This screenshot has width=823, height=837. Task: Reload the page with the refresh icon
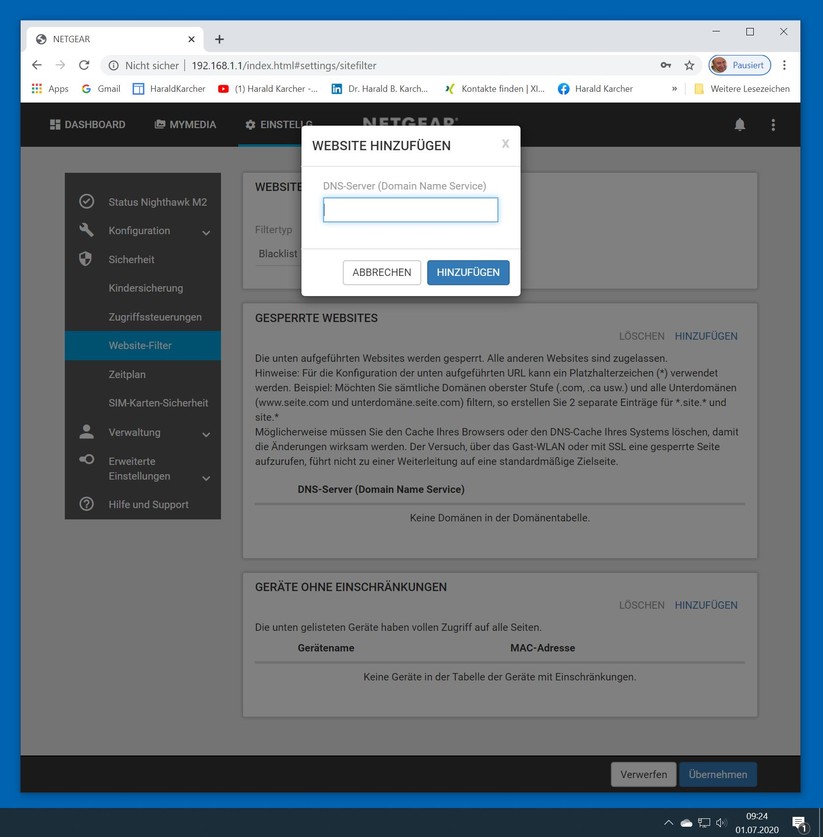[x=84, y=65]
